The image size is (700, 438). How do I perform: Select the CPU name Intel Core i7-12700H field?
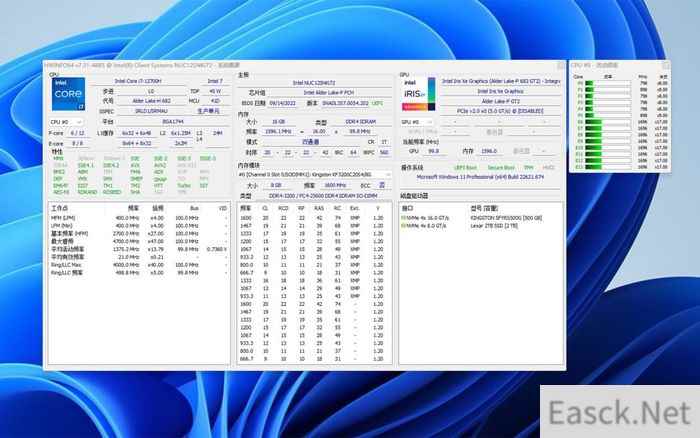pos(138,81)
